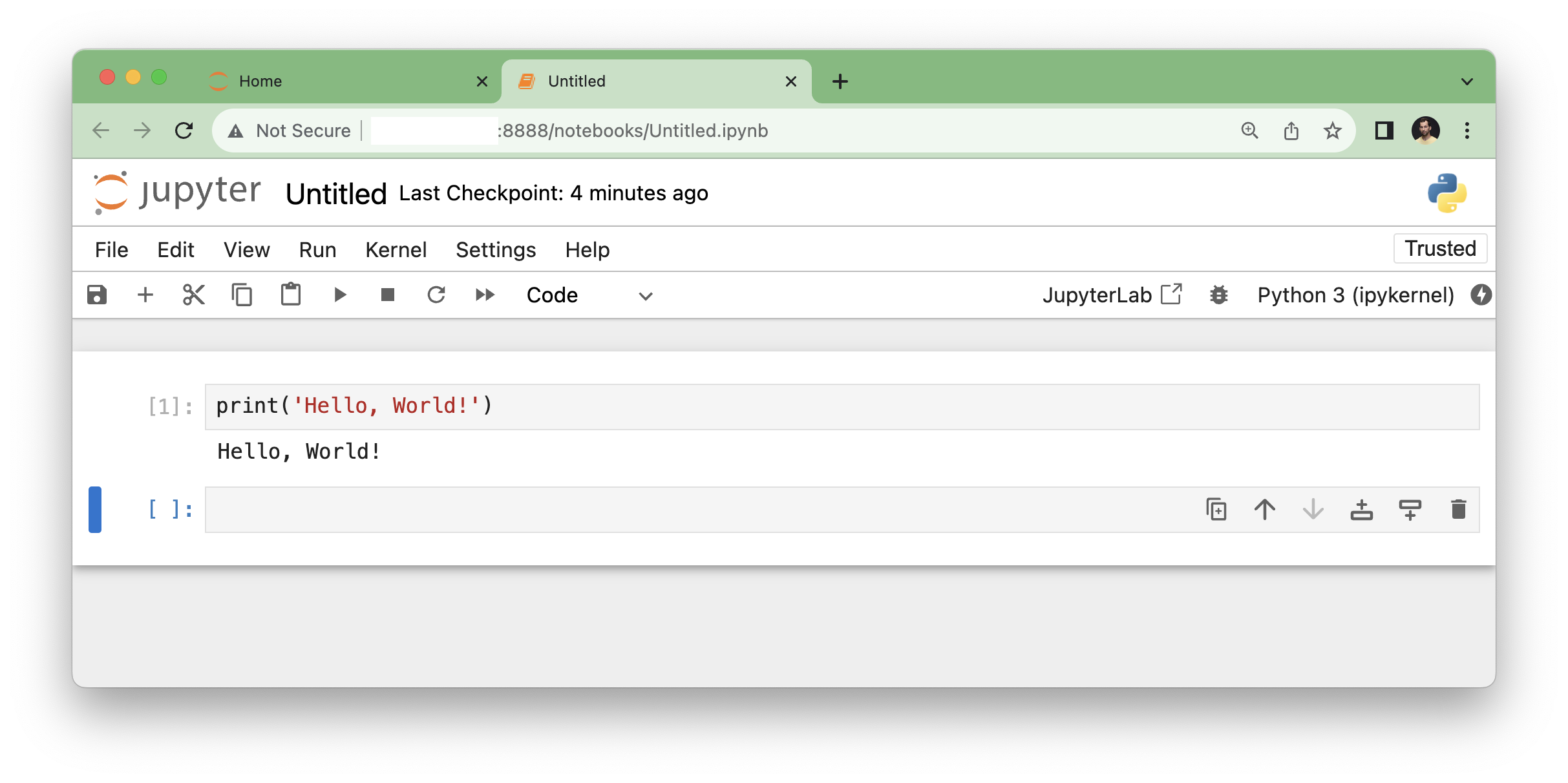Switch kernel via Python 3 (ipykernel)
This screenshot has width=1568, height=783.
coord(1355,295)
